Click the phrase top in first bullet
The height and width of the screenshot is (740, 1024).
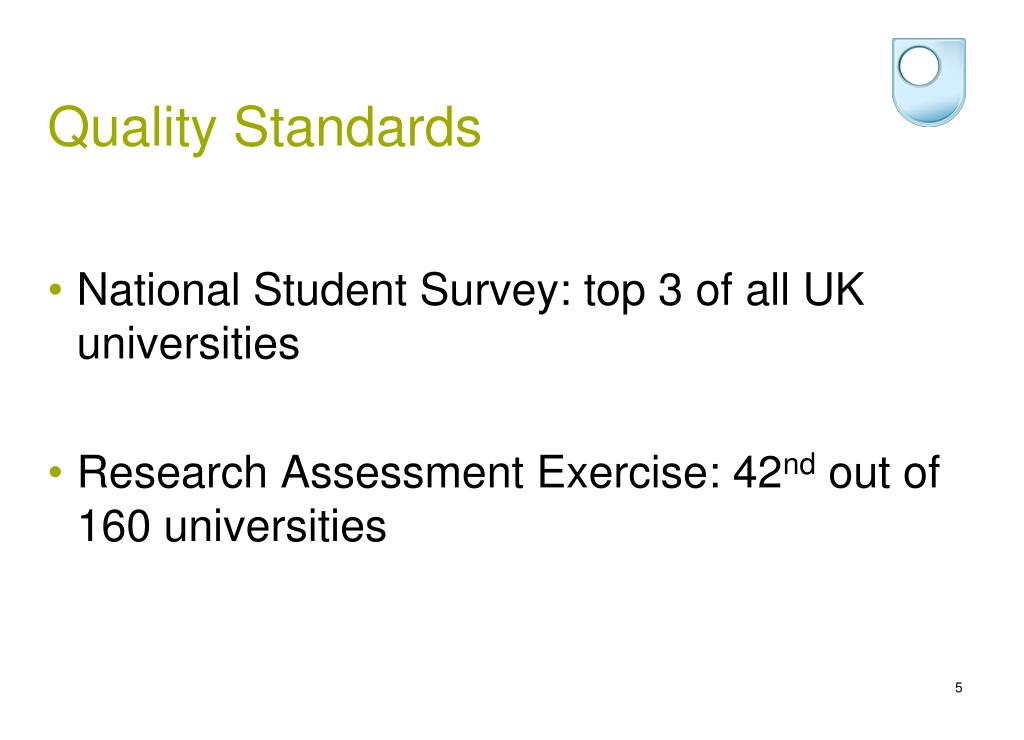pyautogui.click(x=614, y=293)
